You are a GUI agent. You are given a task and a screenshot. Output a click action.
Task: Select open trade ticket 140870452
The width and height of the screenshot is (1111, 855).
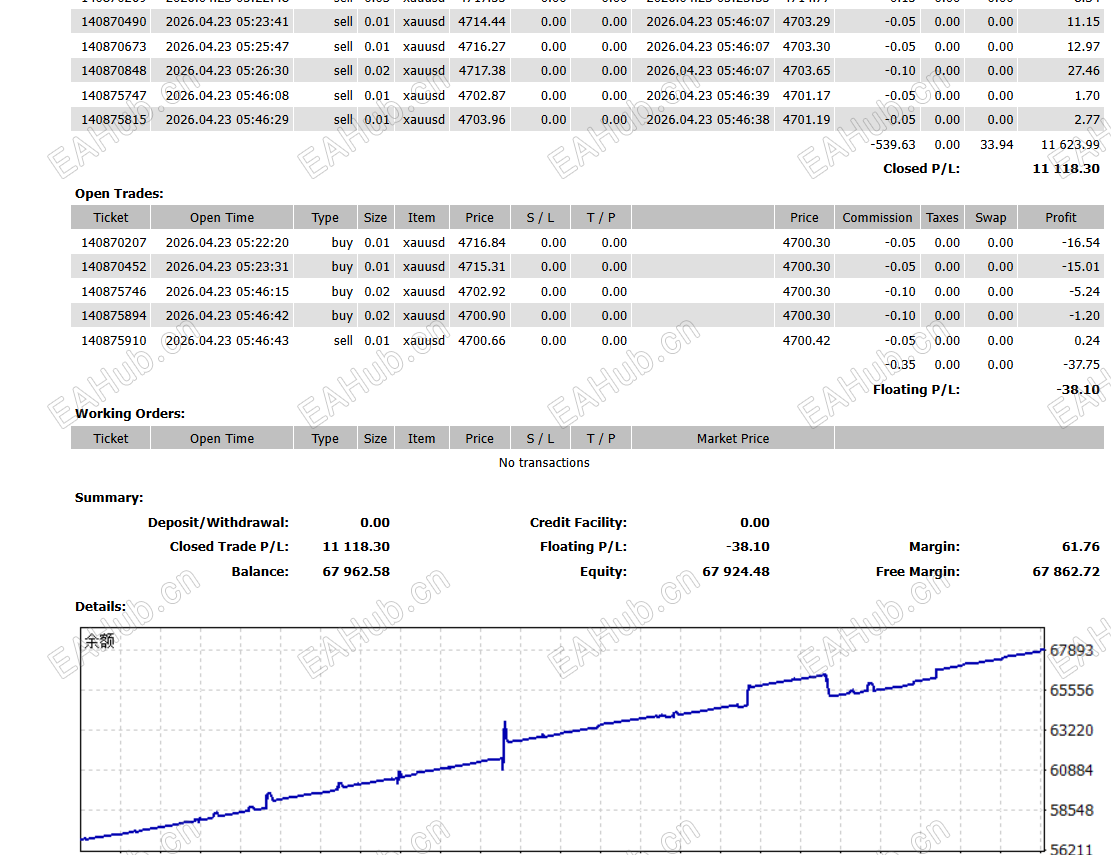click(113, 267)
